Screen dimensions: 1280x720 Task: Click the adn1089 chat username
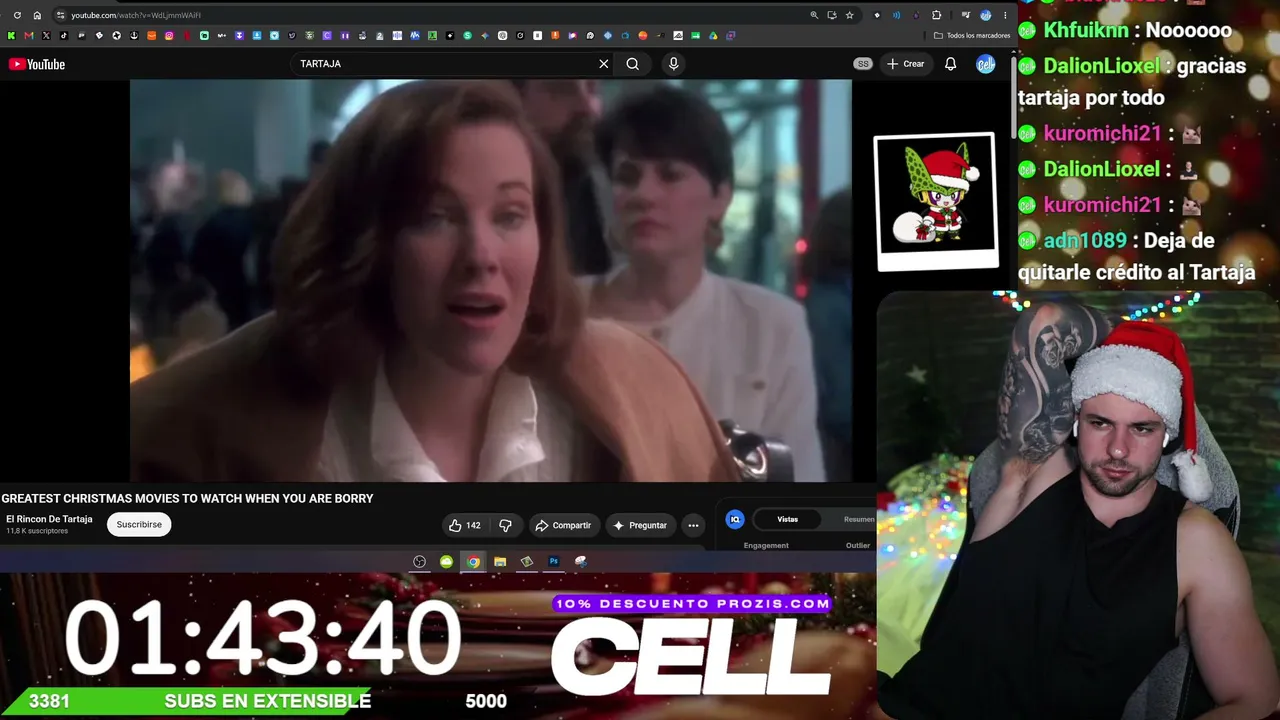click(1085, 241)
